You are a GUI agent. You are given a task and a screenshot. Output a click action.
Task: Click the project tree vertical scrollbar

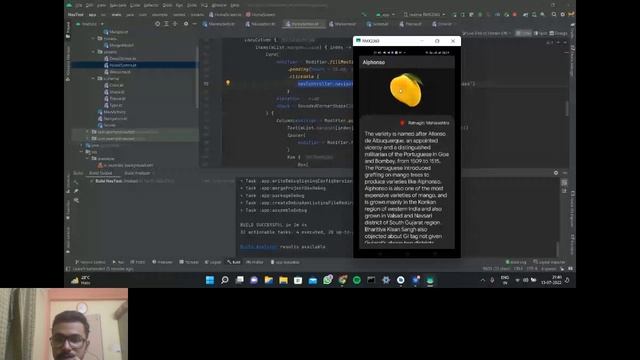click(x=198, y=77)
